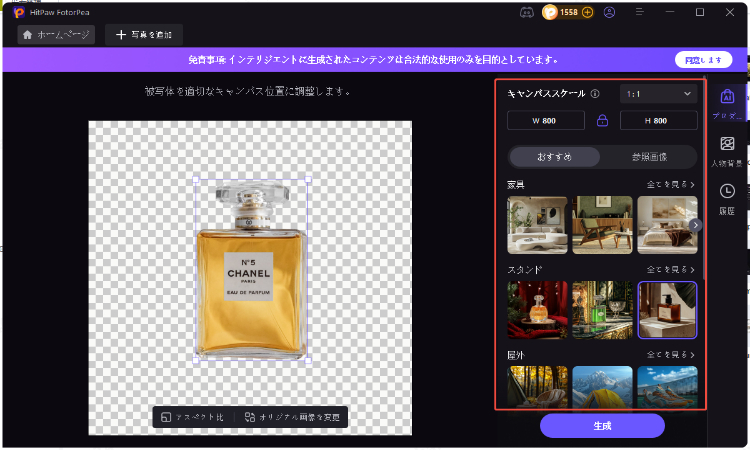Viewport: 750px width, 450px height.
Task: Click the info icon beside キャンバススケール
Action: [595, 94]
